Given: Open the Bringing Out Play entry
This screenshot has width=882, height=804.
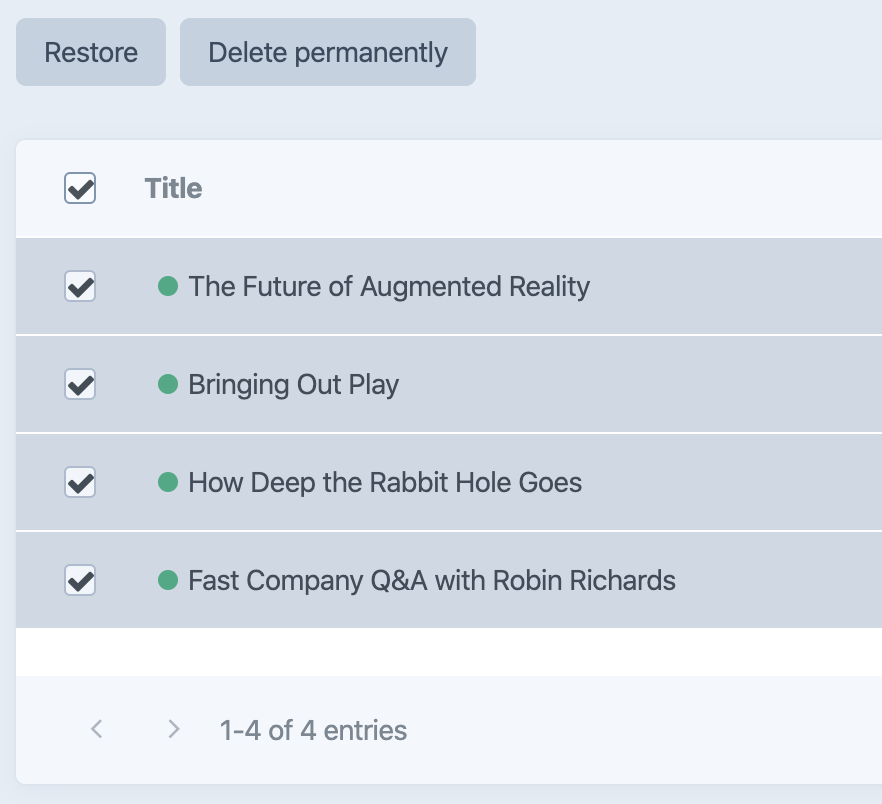Looking at the screenshot, I should 294,384.
